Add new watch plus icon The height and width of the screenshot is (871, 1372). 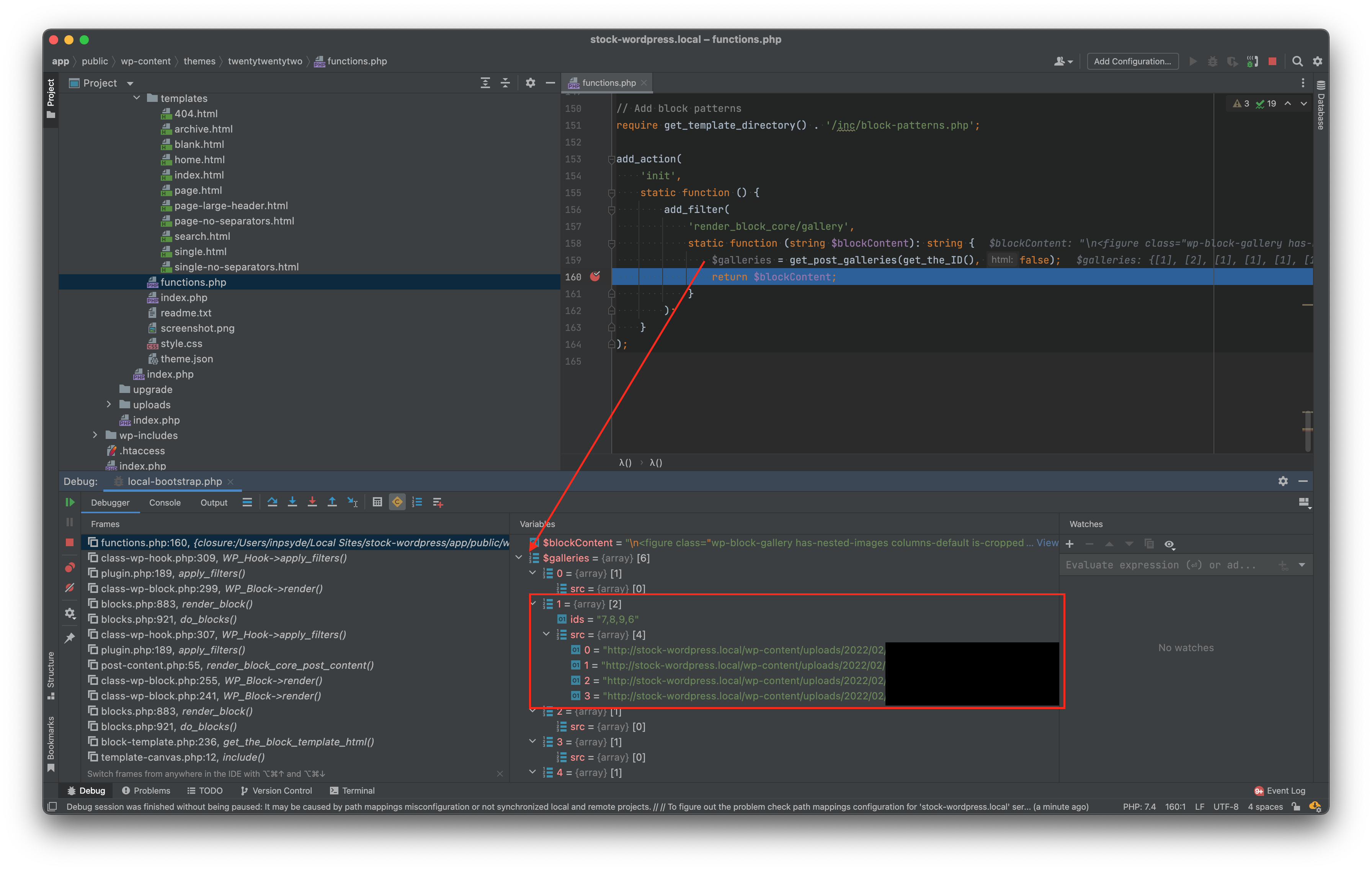[1070, 544]
